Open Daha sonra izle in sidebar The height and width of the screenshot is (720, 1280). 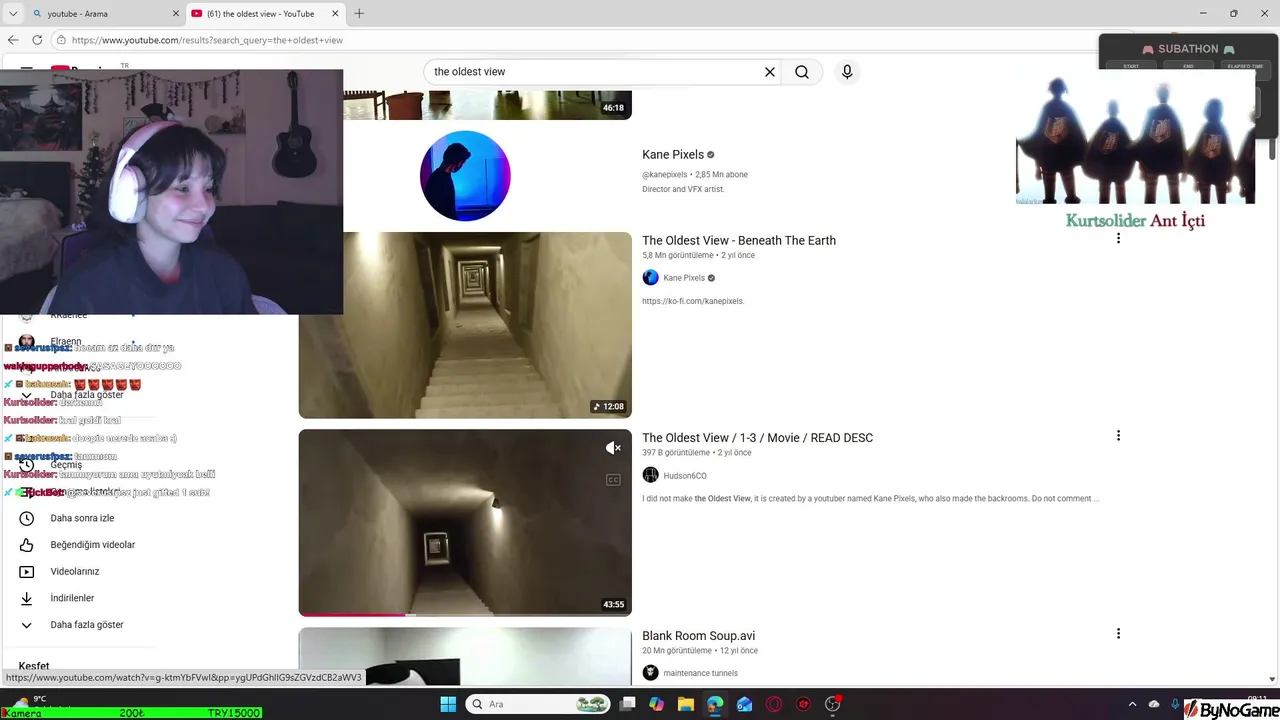pos(82,518)
